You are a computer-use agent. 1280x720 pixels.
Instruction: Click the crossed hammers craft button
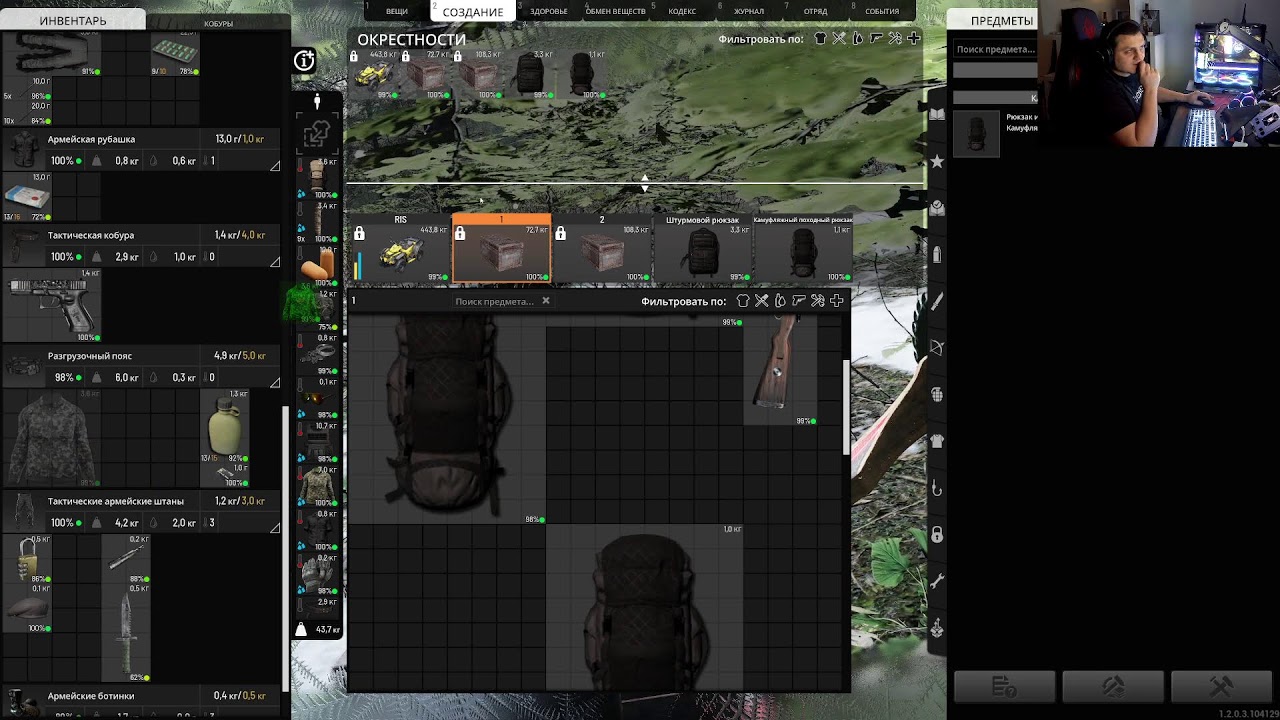coord(1221,687)
